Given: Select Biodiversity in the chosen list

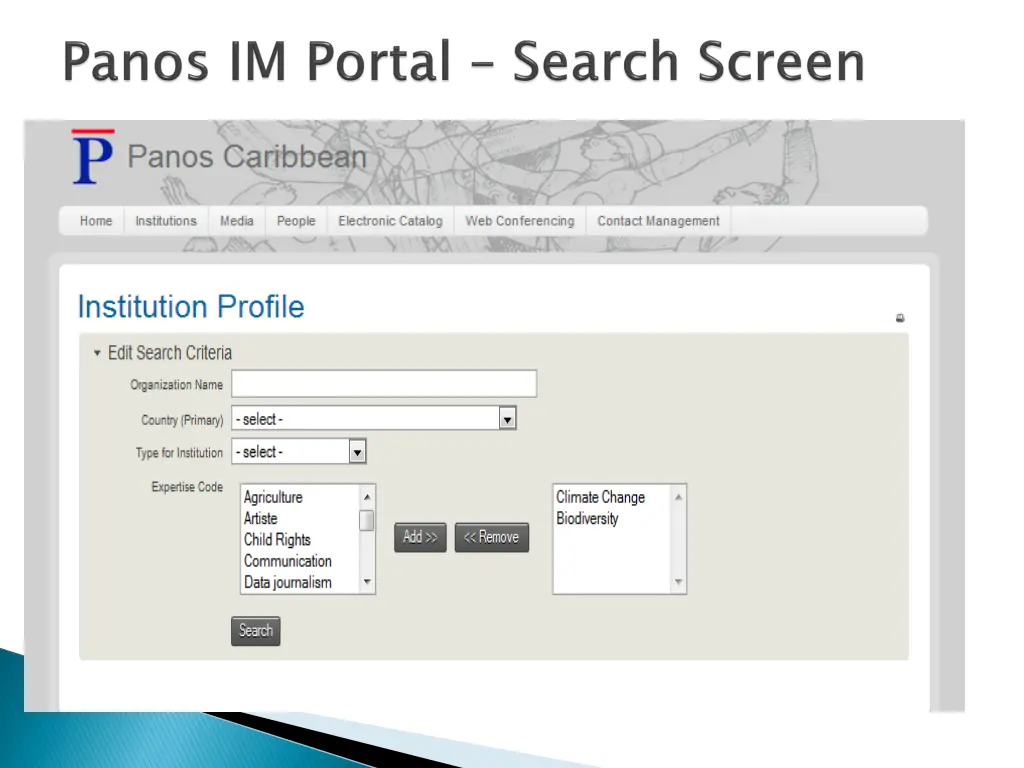Looking at the screenshot, I should 587,519.
